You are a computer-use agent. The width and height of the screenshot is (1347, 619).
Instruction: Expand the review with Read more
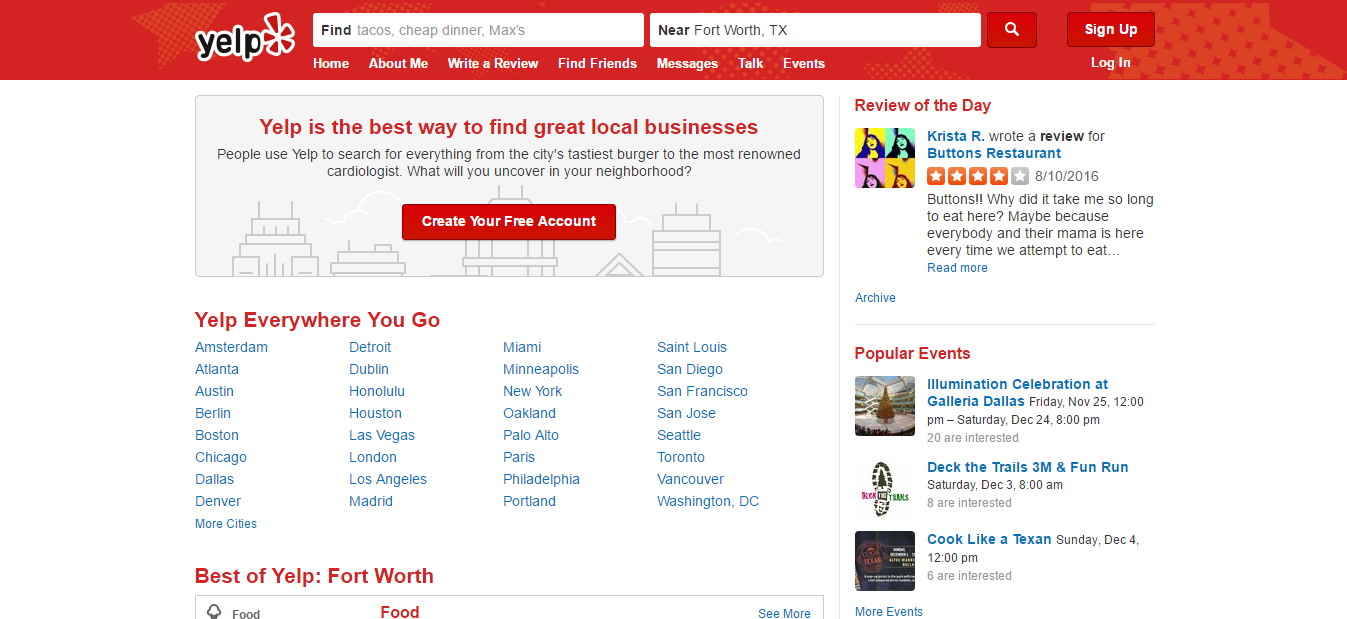click(957, 268)
